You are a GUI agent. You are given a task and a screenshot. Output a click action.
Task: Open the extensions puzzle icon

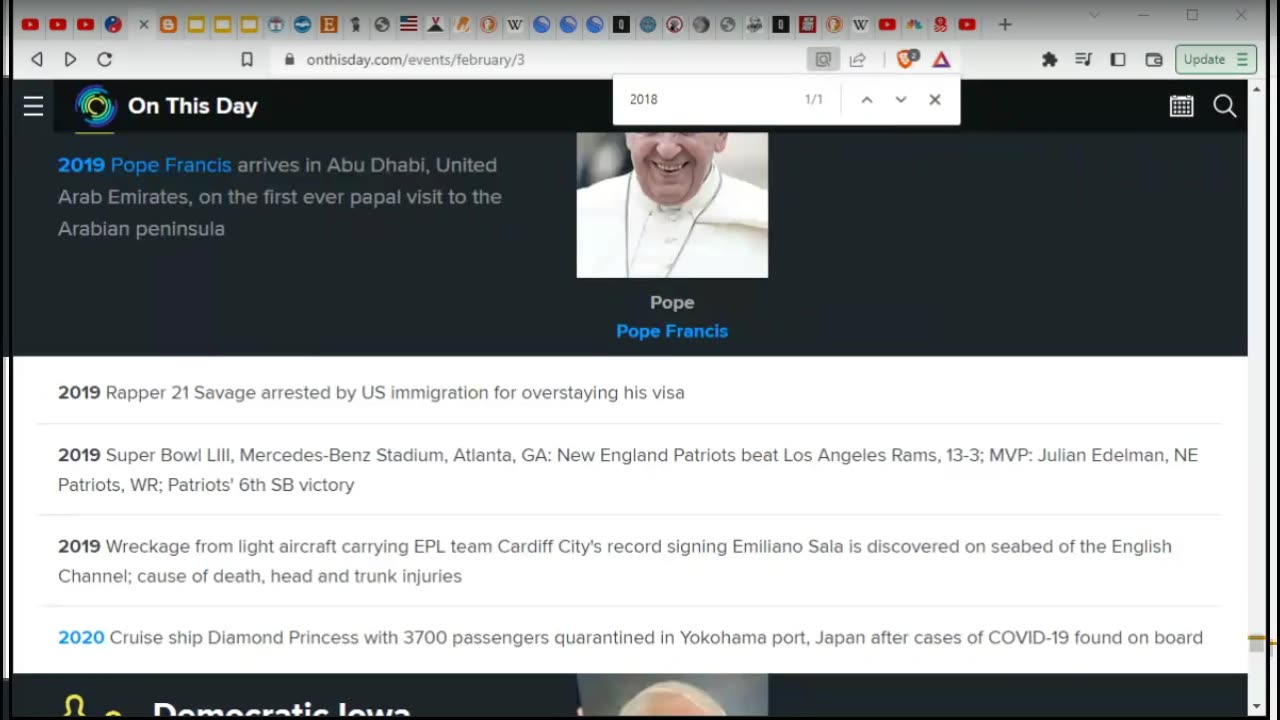[1049, 59]
